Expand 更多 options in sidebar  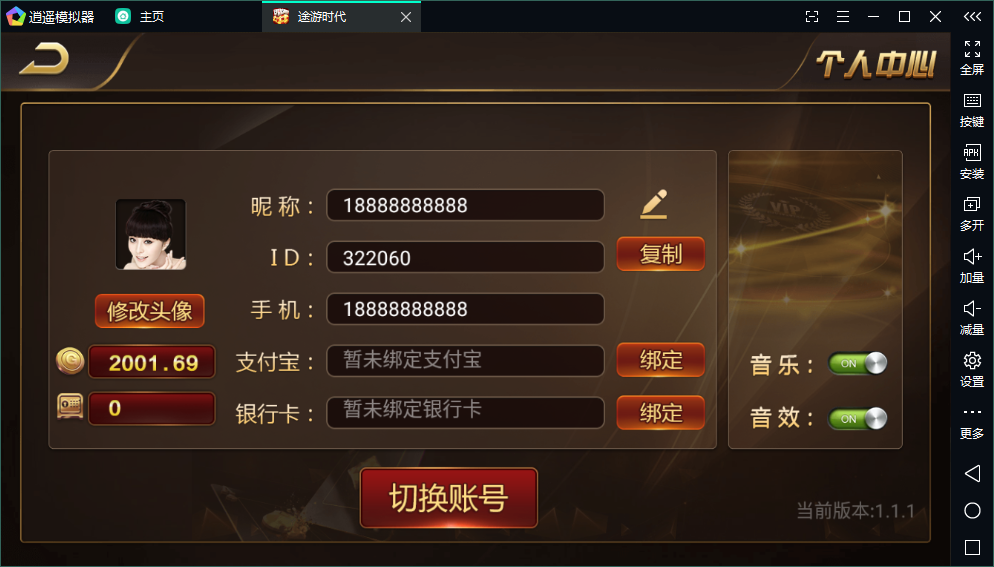(972, 423)
